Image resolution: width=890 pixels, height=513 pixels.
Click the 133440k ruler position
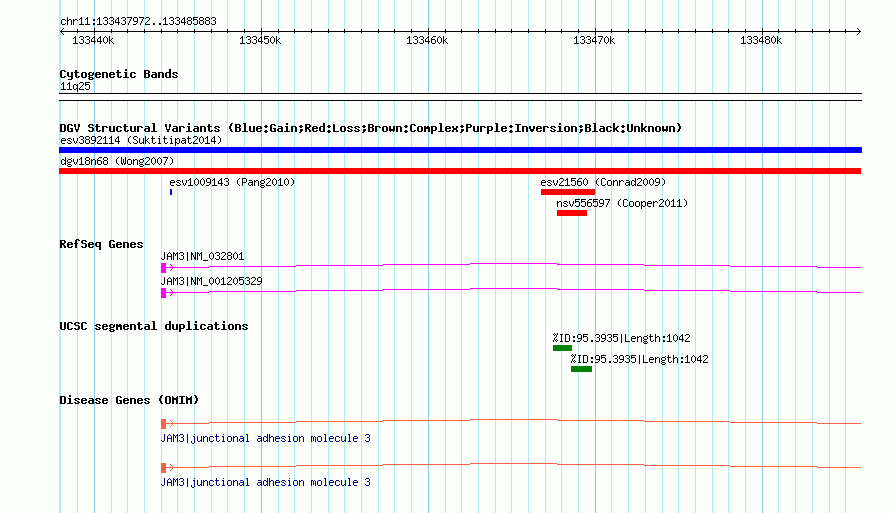click(93, 40)
